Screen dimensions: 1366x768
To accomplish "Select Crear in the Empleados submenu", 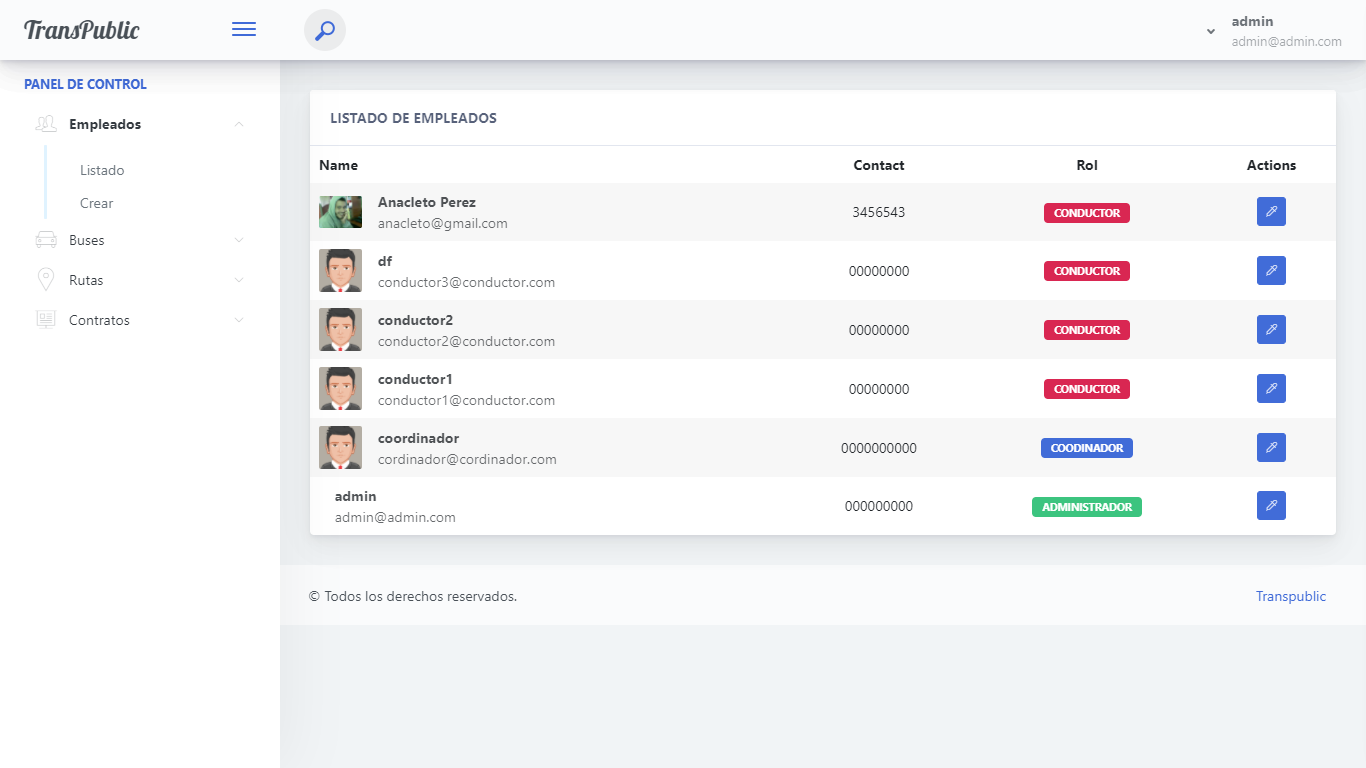I will [97, 203].
